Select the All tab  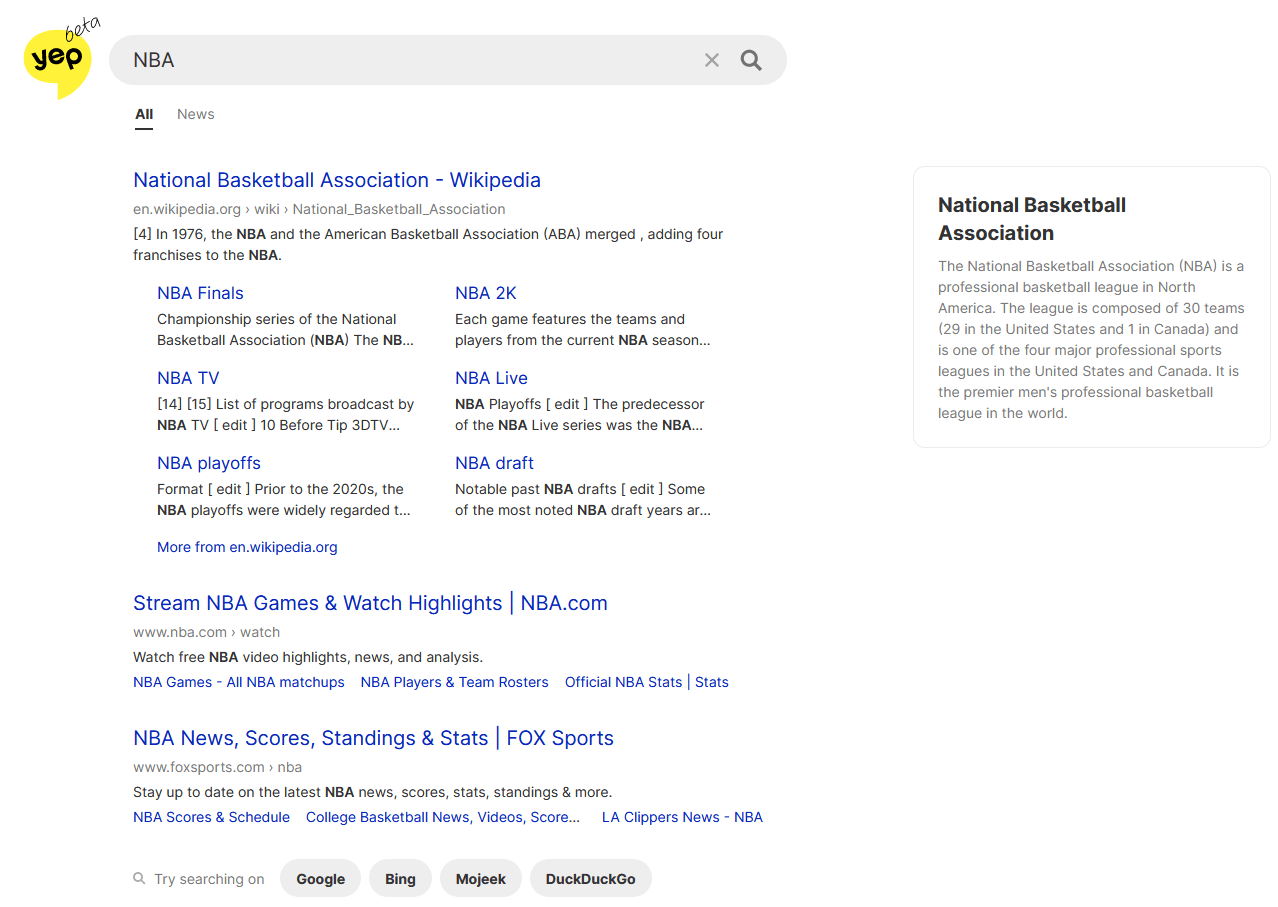(144, 114)
